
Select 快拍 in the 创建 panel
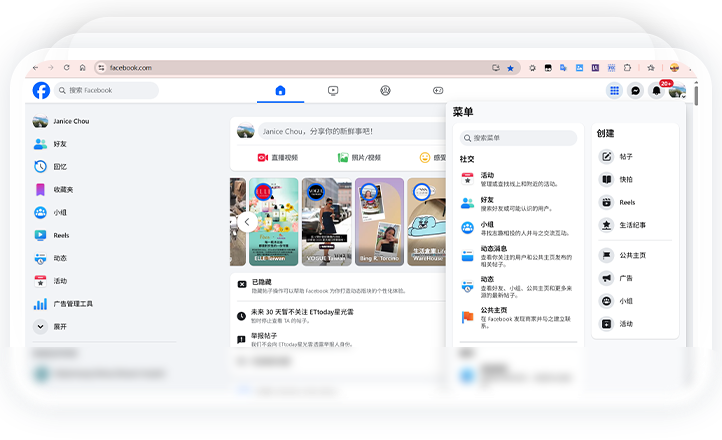(x=625, y=179)
